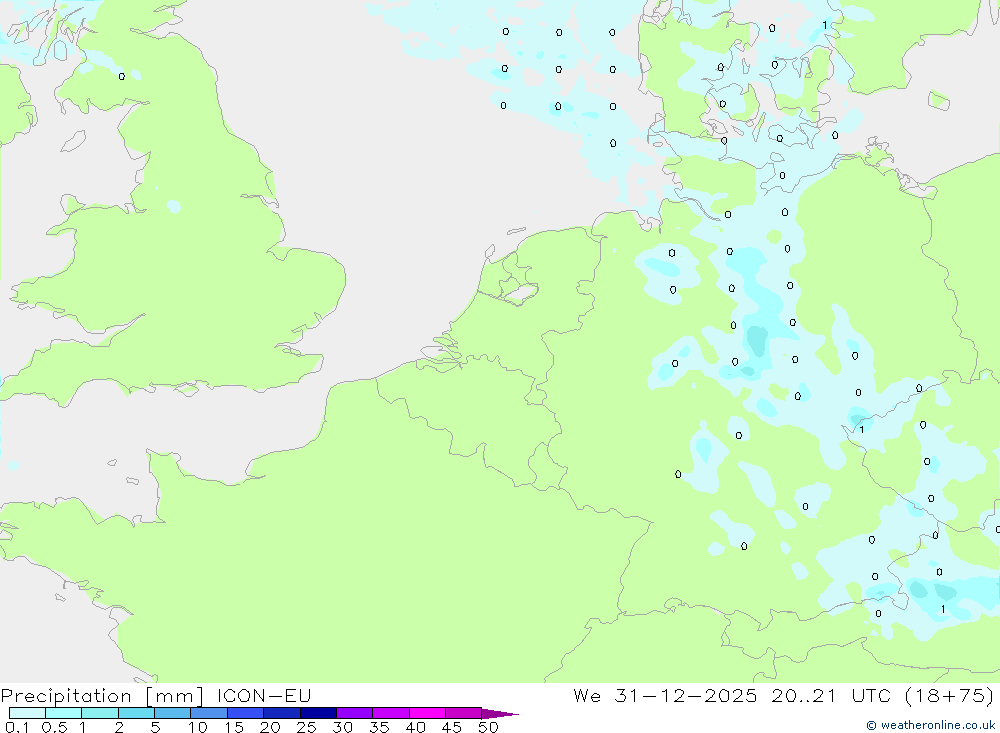Select legend swatch between 30 and 35

point(355,713)
